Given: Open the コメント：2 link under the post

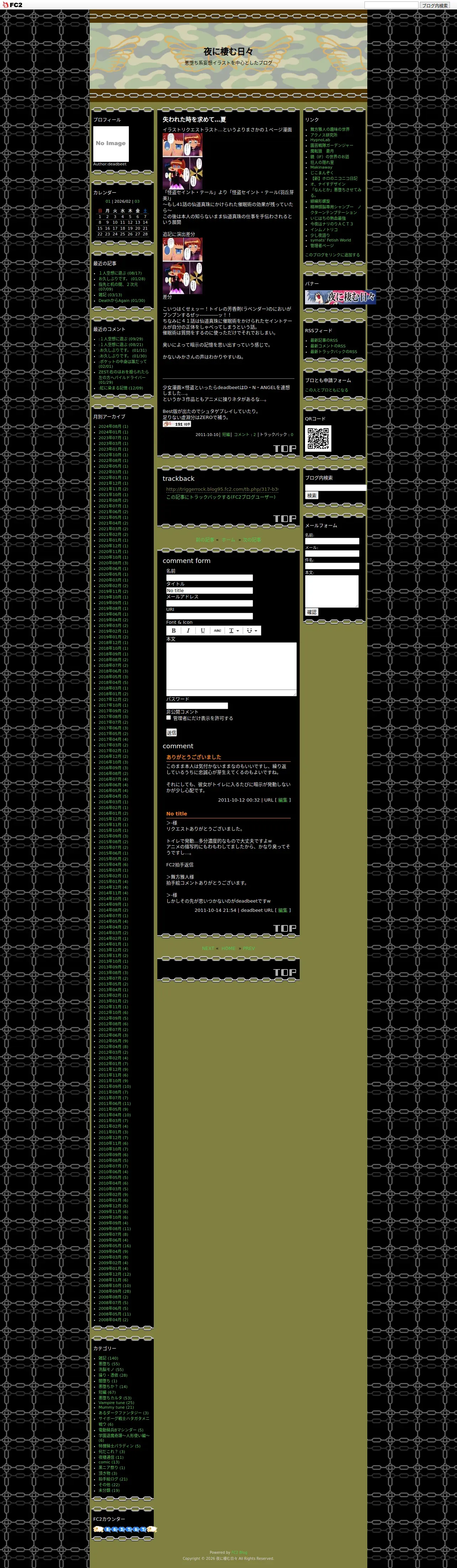Looking at the screenshot, I should (245, 435).
